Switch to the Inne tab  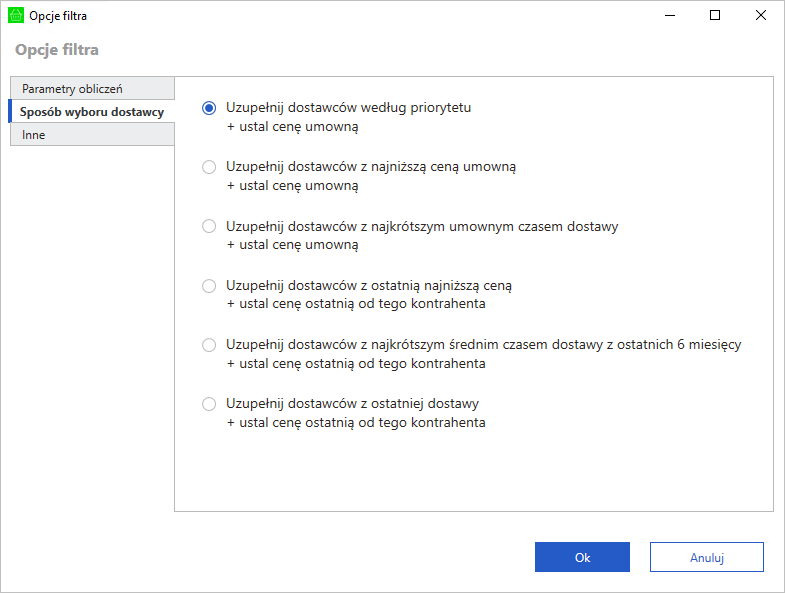(x=92, y=135)
